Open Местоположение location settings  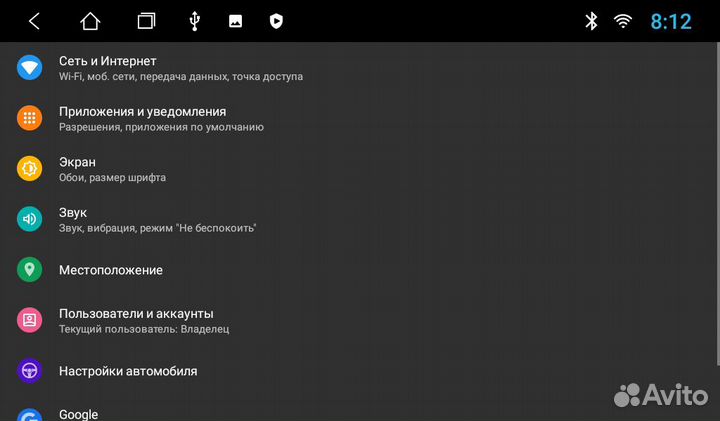pos(110,270)
